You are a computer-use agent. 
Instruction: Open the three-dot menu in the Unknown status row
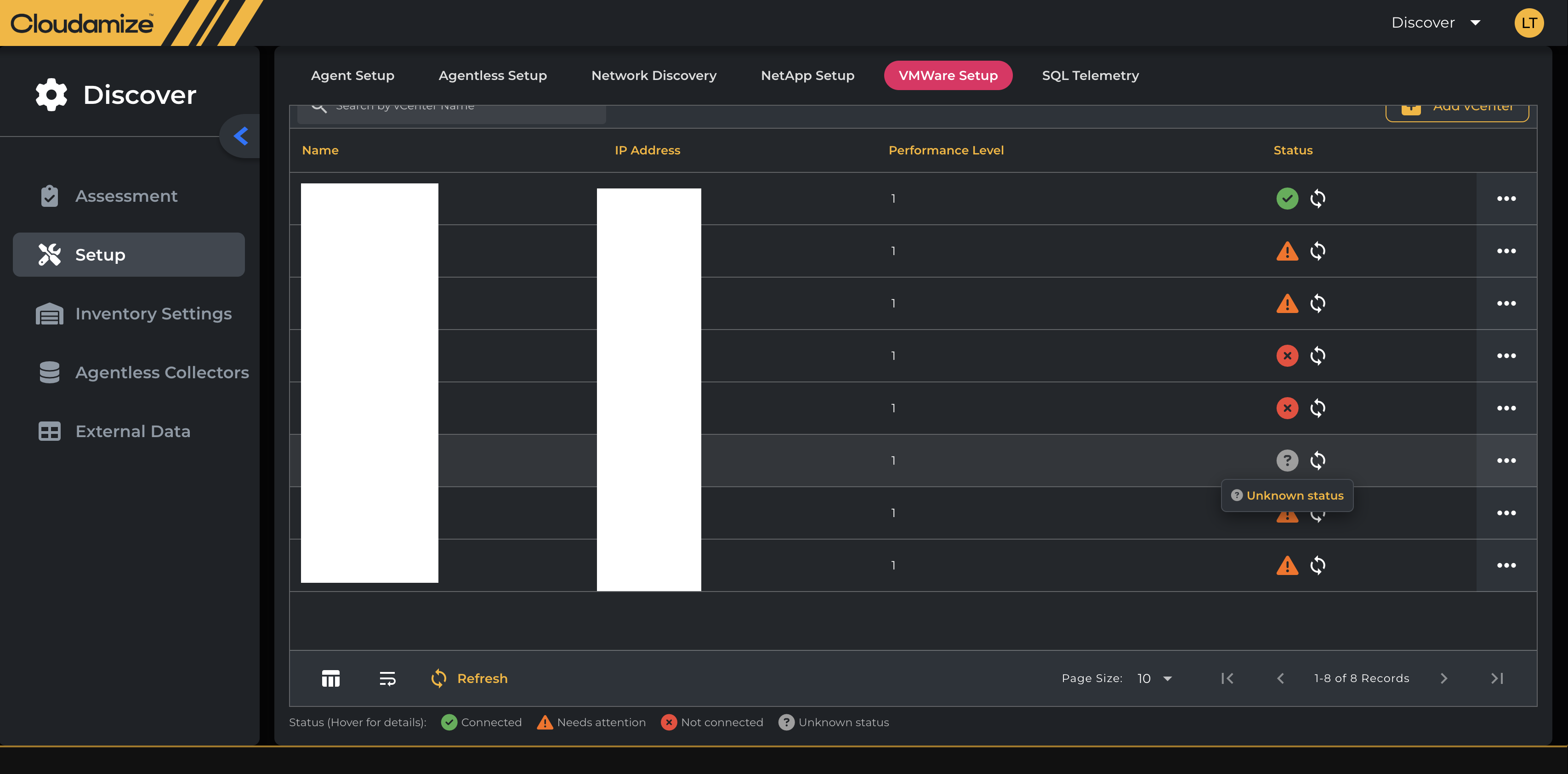pos(1506,461)
